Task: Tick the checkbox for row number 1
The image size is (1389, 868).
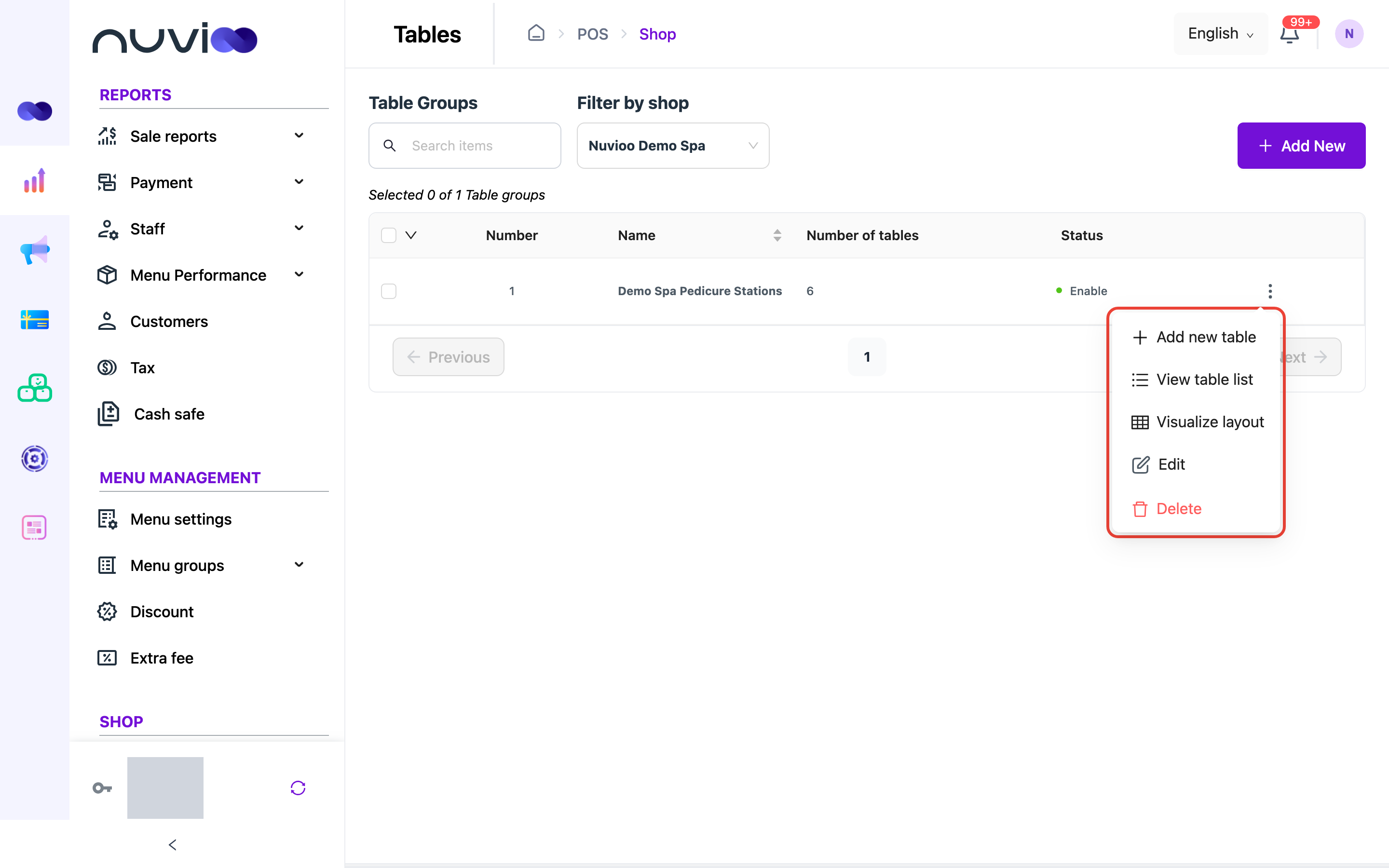Action: [x=389, y=291]
